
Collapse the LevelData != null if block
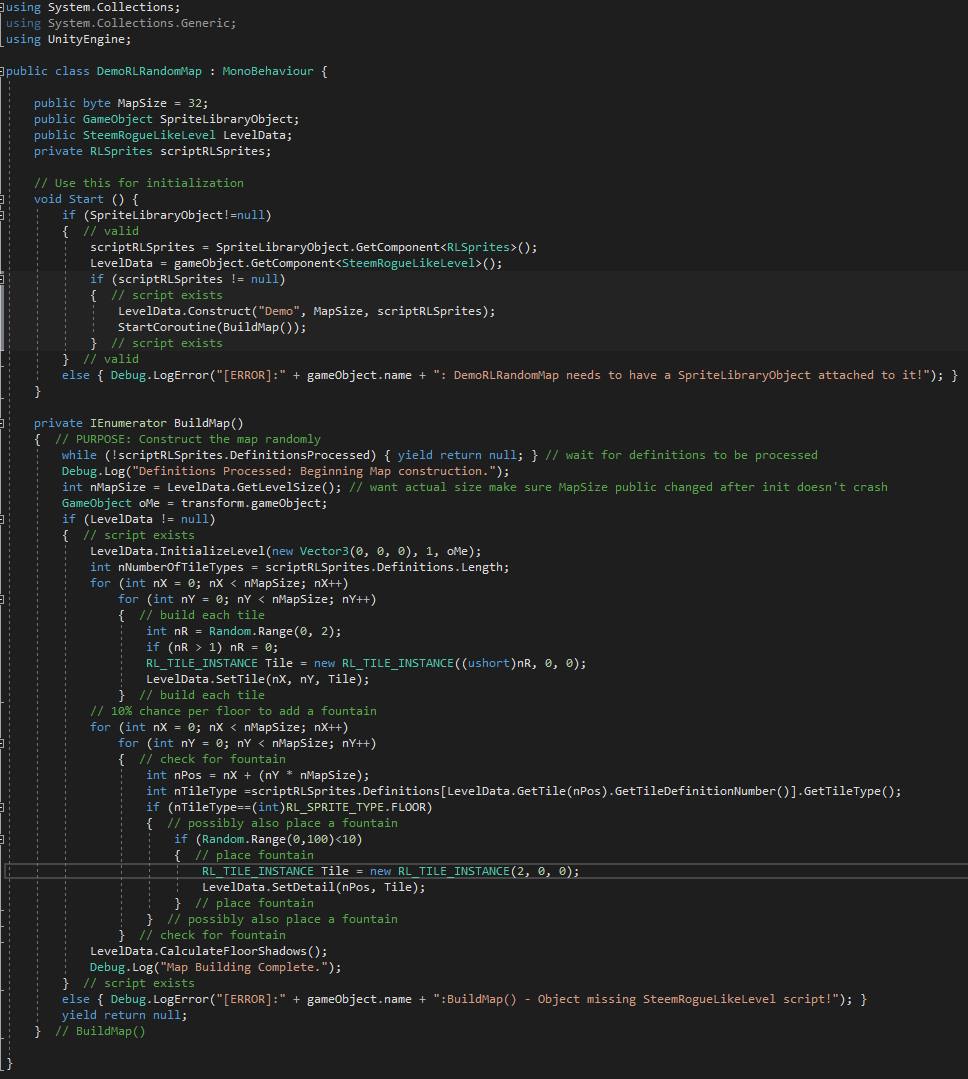click(2, 520)
